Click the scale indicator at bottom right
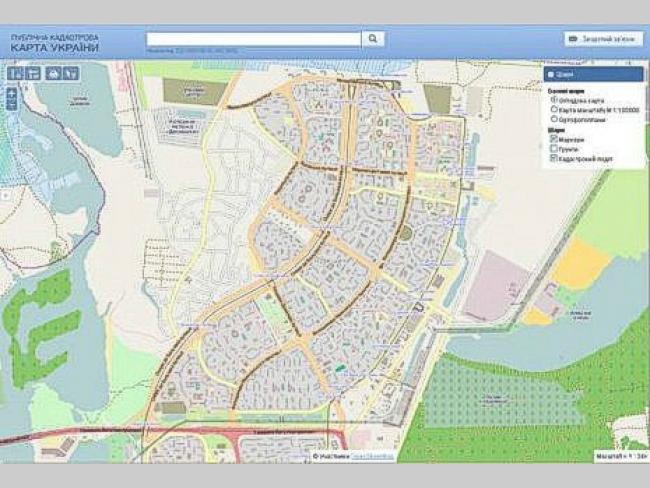This screenshot has height=488, width=650. point(620,457)
